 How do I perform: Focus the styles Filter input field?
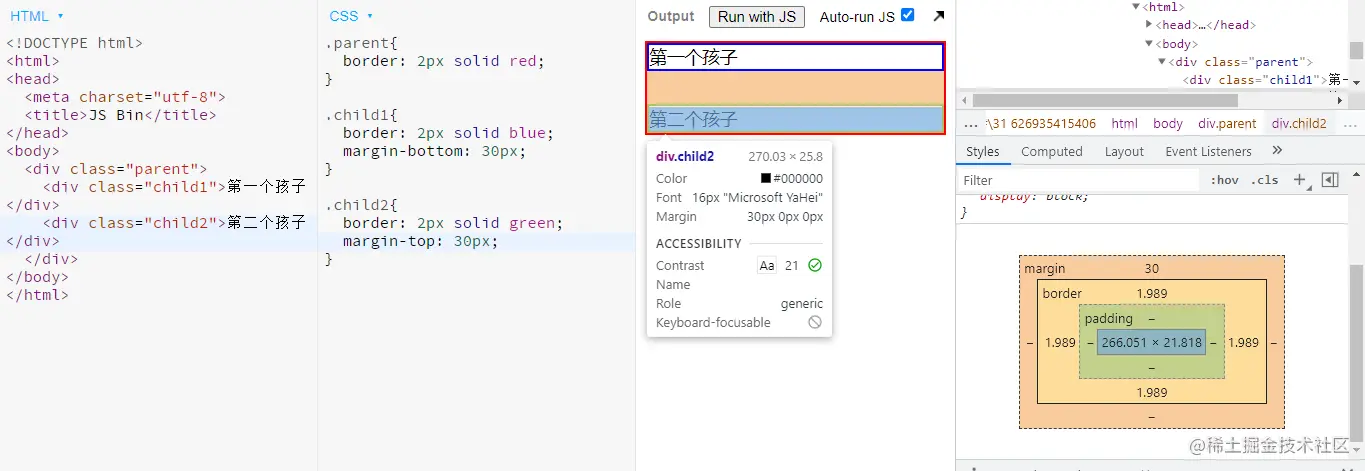pyautogui.click(x=1078, y=180)
